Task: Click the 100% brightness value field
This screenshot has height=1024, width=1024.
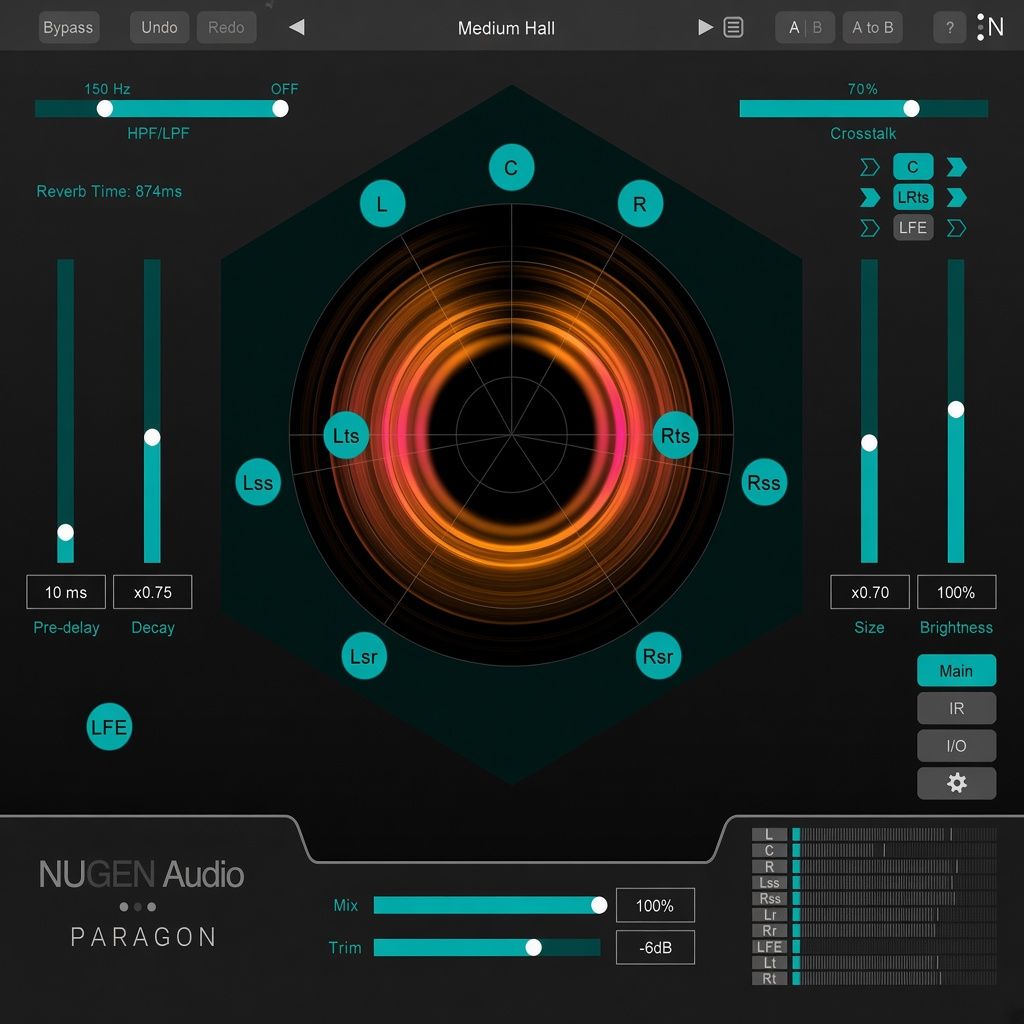Action: (x=957, y=592)
